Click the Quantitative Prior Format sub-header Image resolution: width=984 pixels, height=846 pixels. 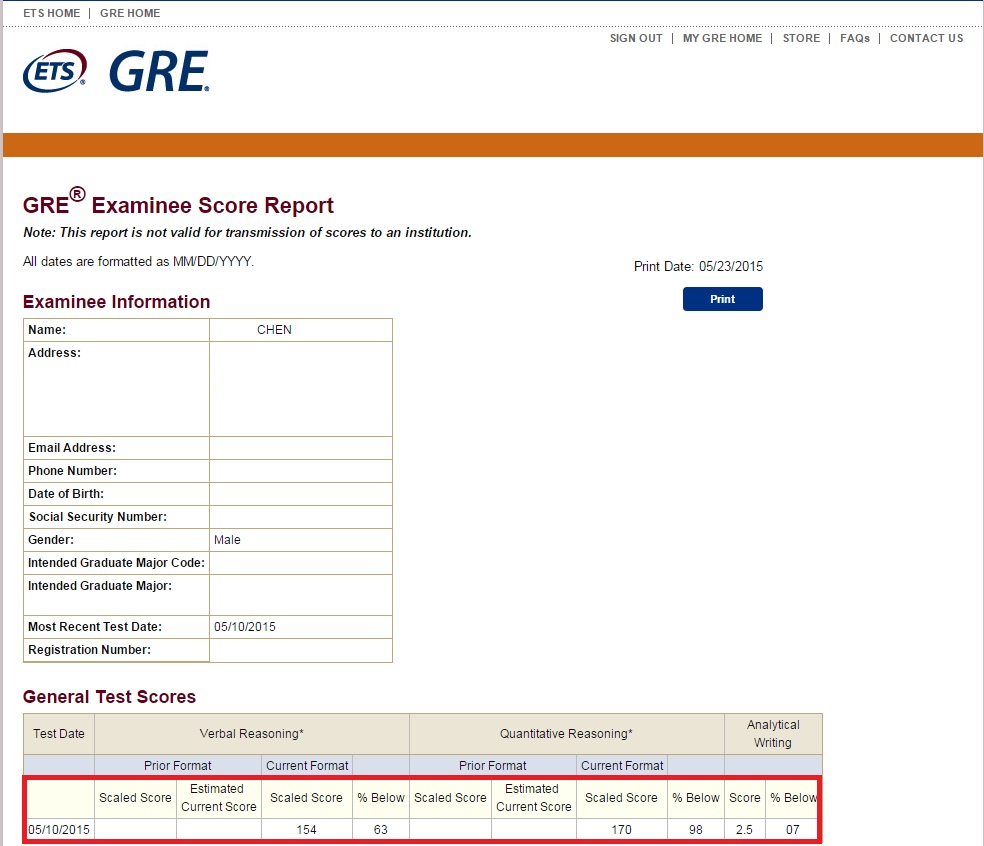[493, 766]
